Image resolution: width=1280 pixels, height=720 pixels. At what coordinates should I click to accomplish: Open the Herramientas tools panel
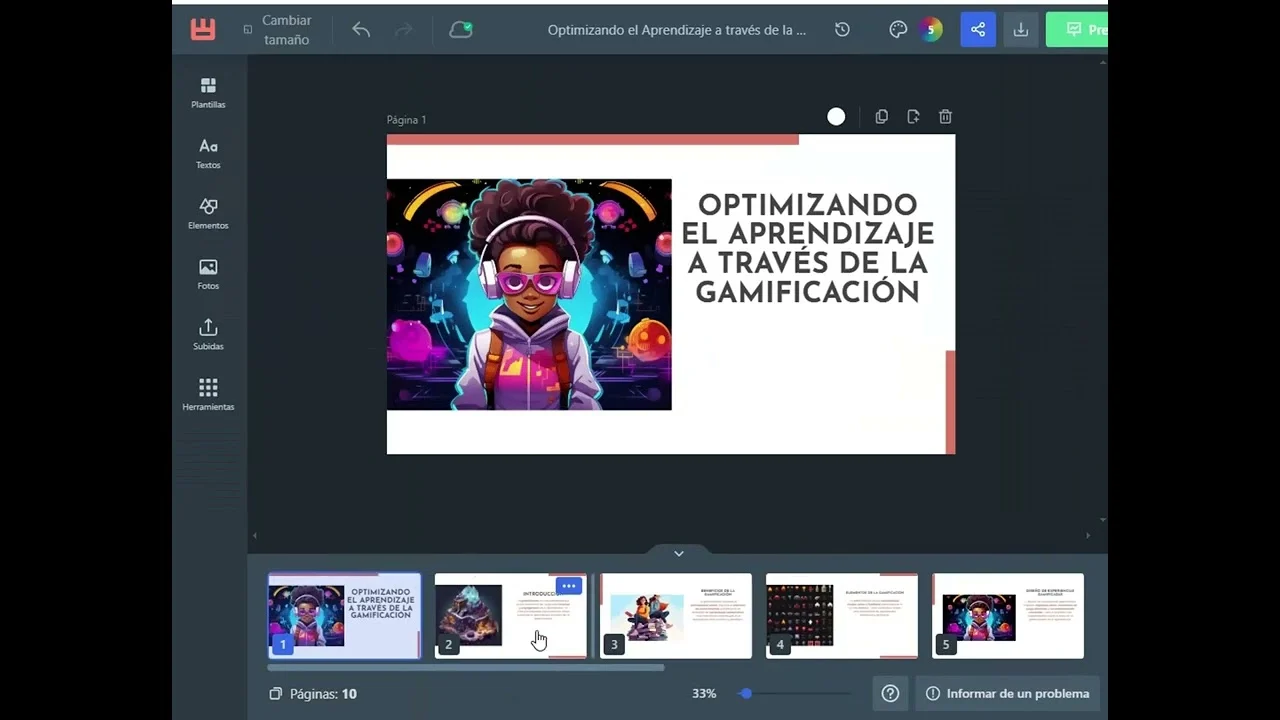tap(208, 395)
